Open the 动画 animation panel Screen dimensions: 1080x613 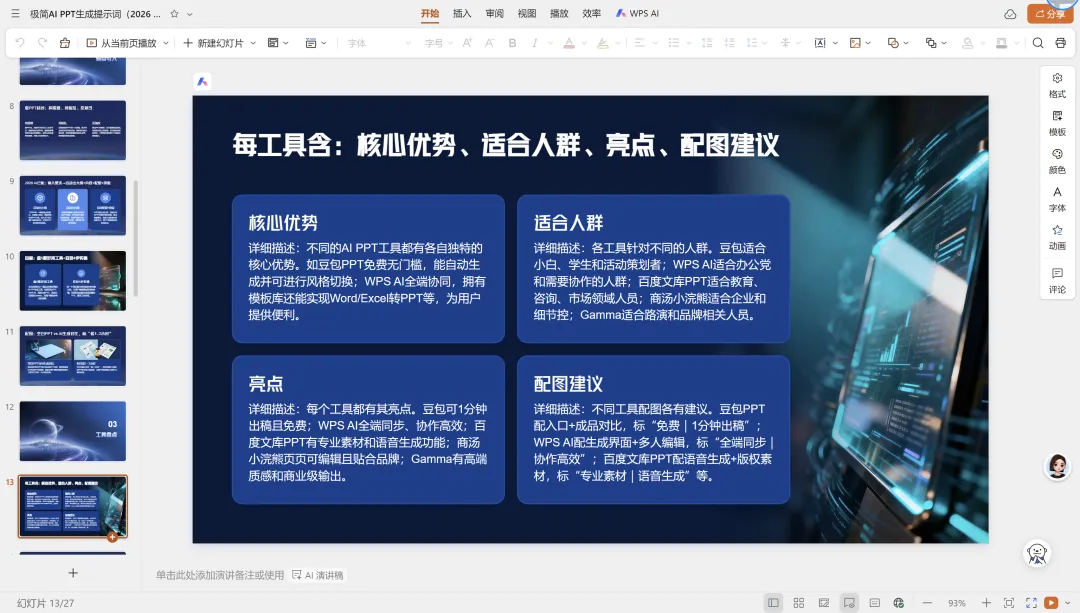click(1057, 237)
